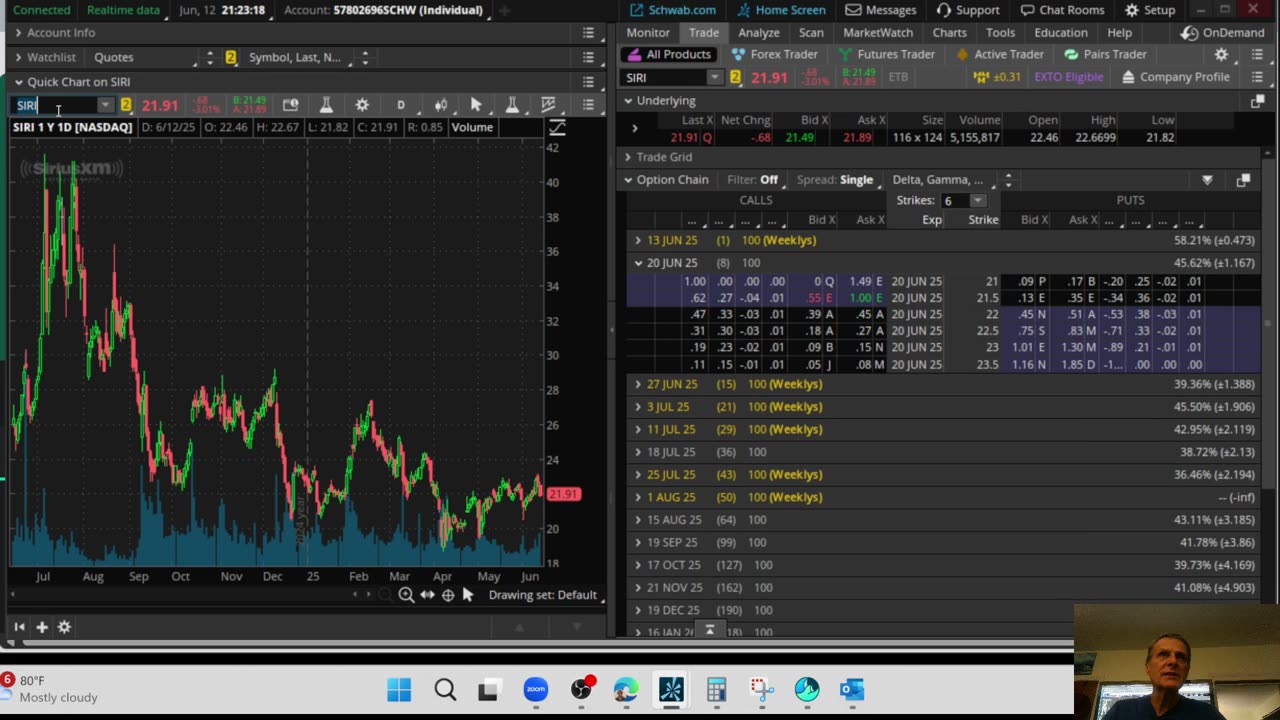This screenshot has height=720, width=1280.
Task: Open Snipping Tool from the taskbar
Action: [x=762, y=690]
